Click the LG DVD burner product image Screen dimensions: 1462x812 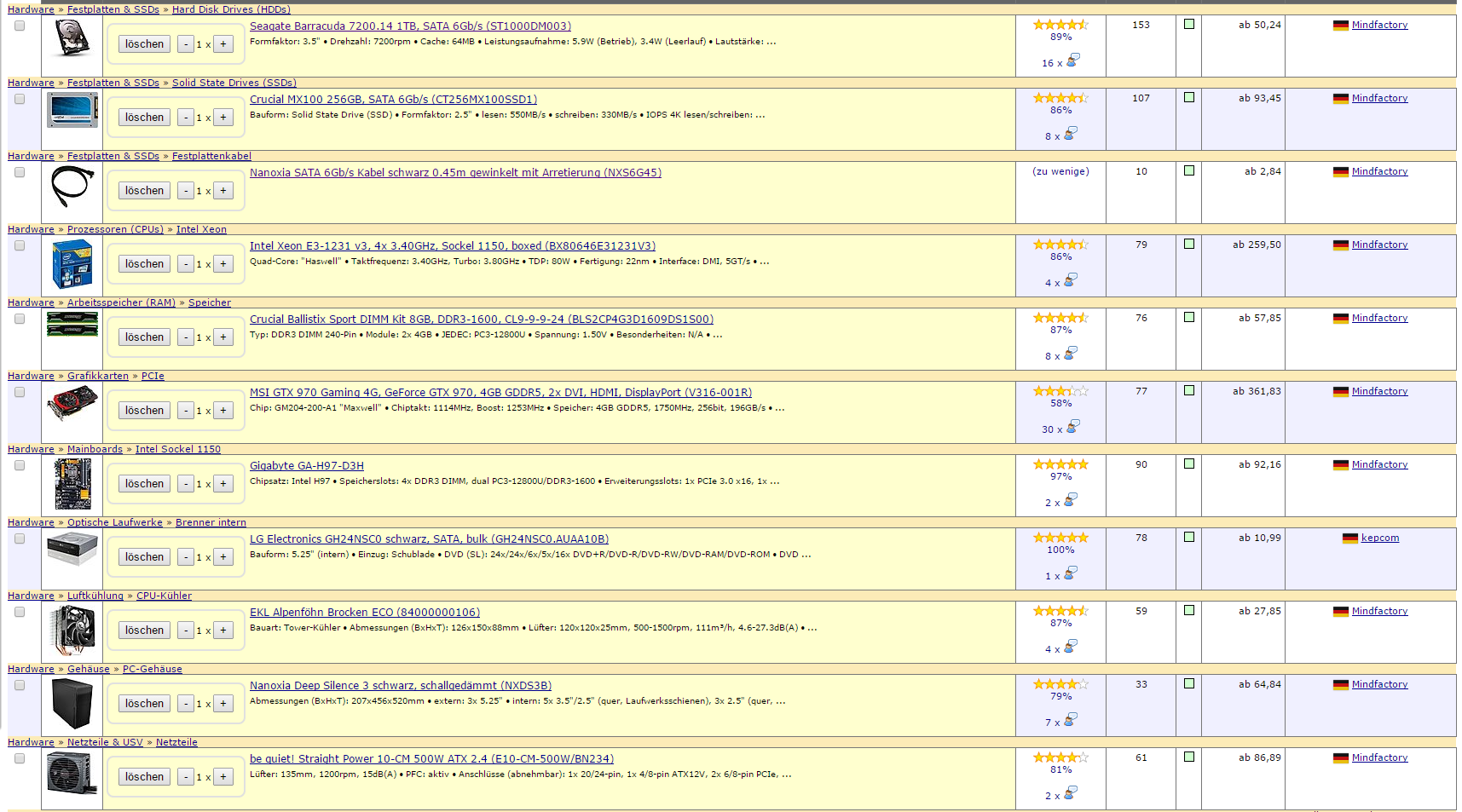coord(72,549)
